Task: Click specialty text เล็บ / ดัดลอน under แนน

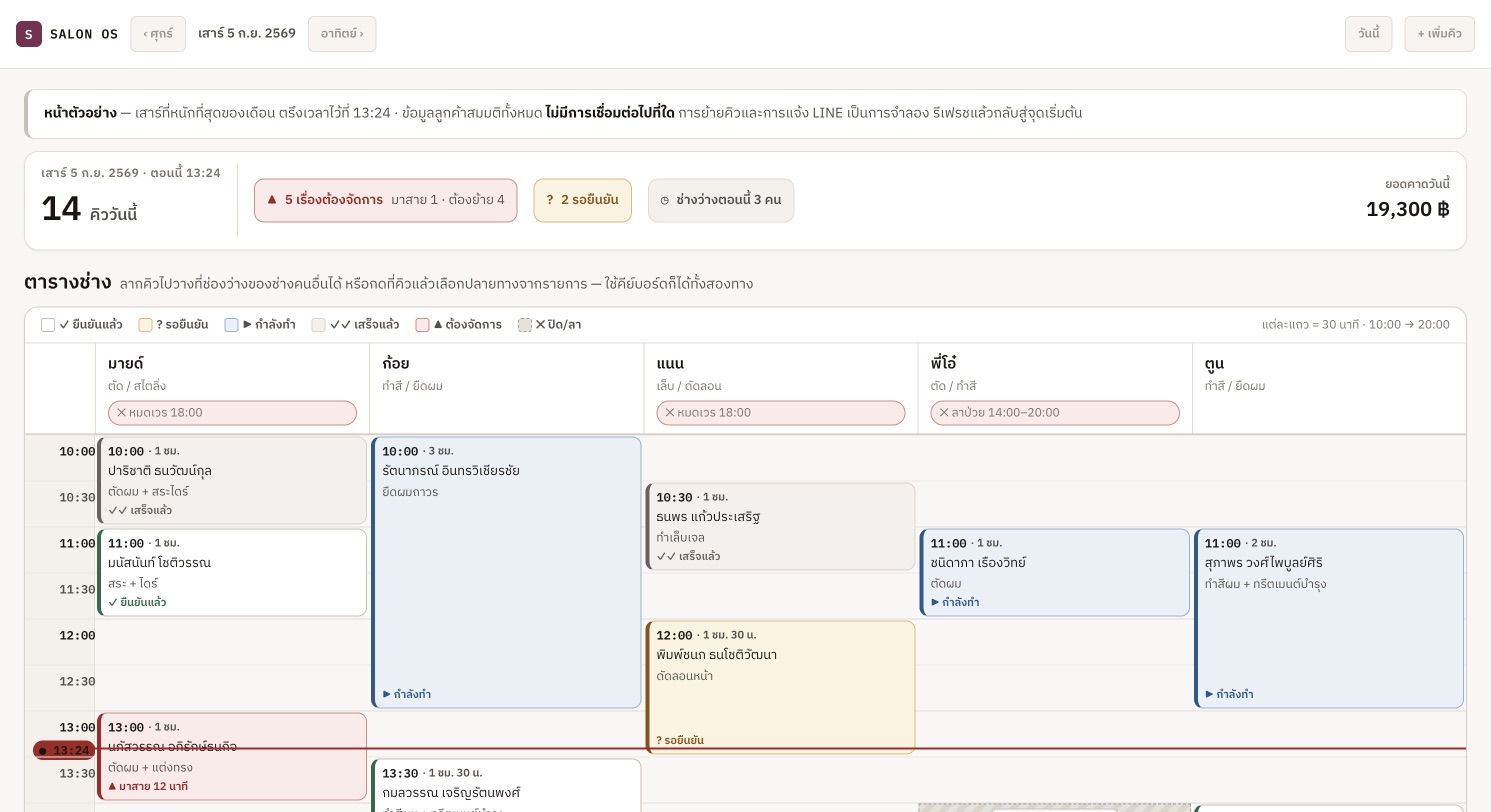Action: (688, 386)
